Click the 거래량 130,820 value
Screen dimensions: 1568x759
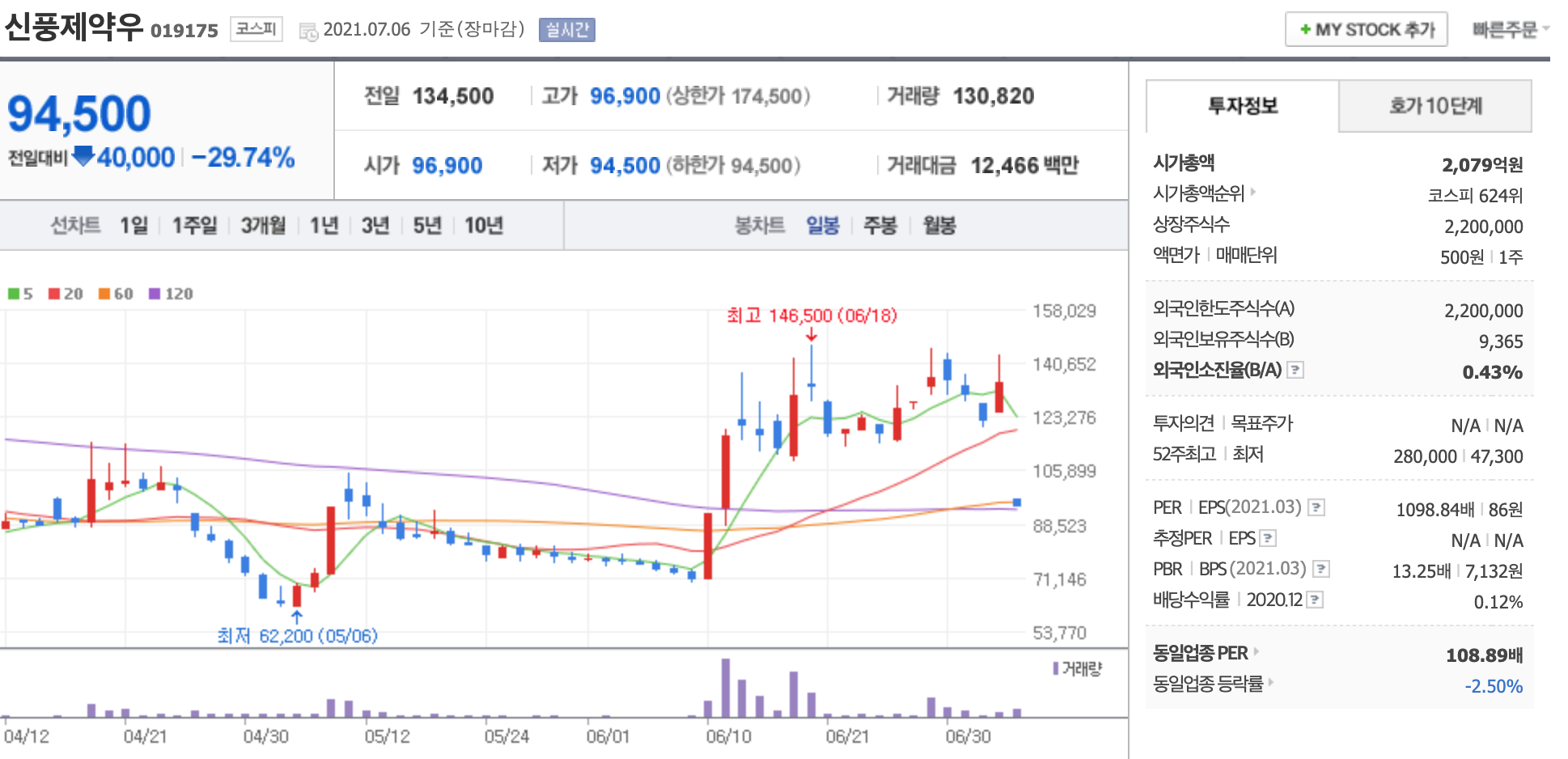[x=994, y=96]
